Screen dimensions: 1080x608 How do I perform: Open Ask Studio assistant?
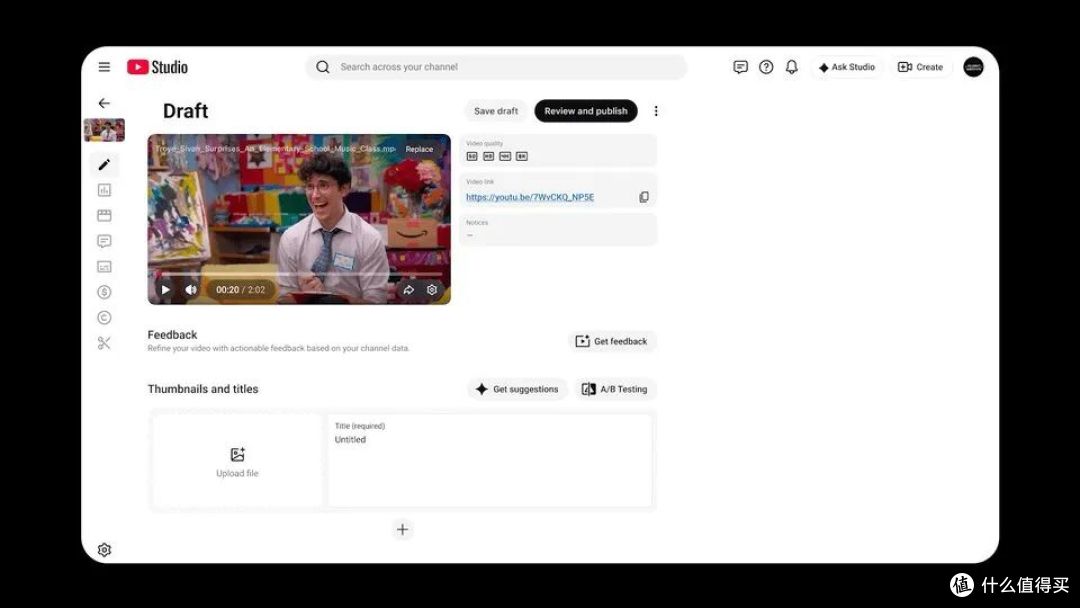847,67
